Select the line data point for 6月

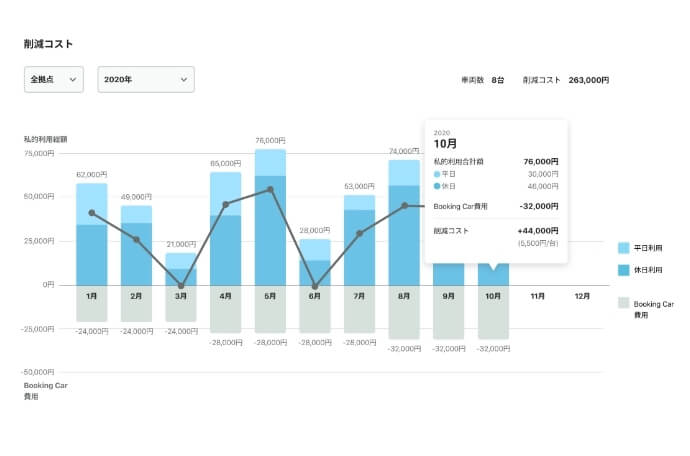(315, 286)
